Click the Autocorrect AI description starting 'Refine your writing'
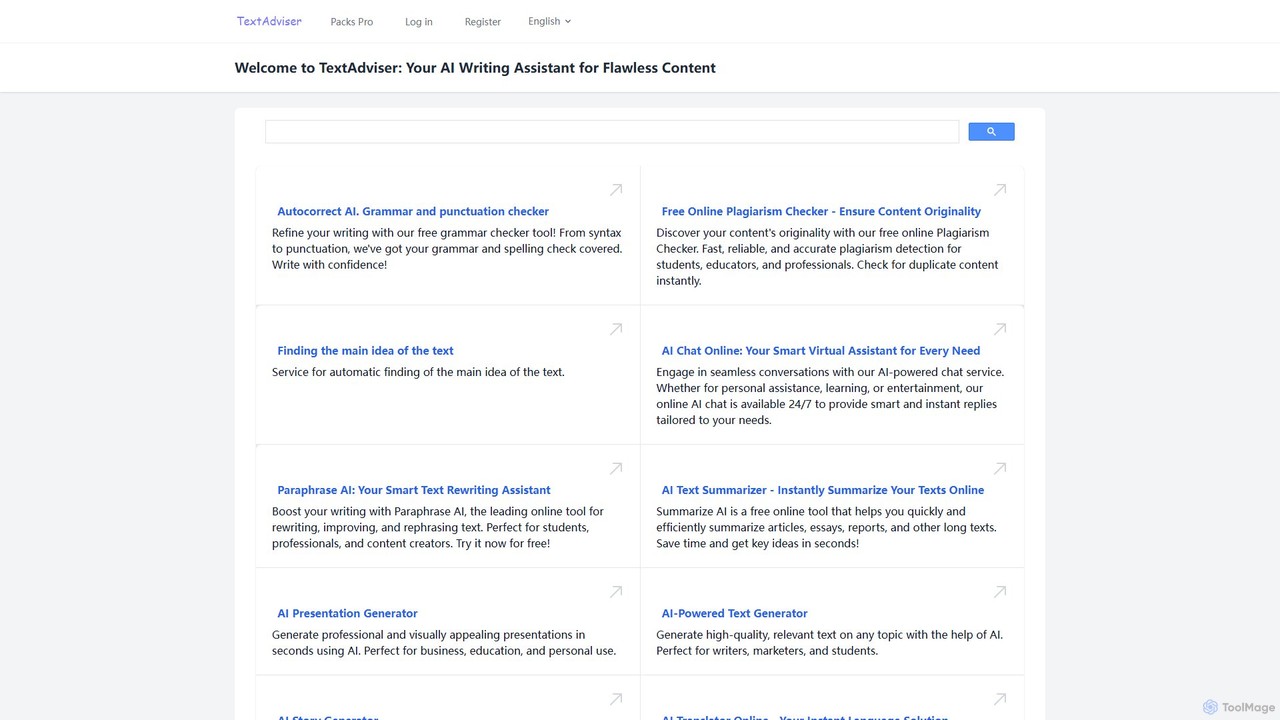The height and width of the screenshot is (720, 1280). point(447,249)
